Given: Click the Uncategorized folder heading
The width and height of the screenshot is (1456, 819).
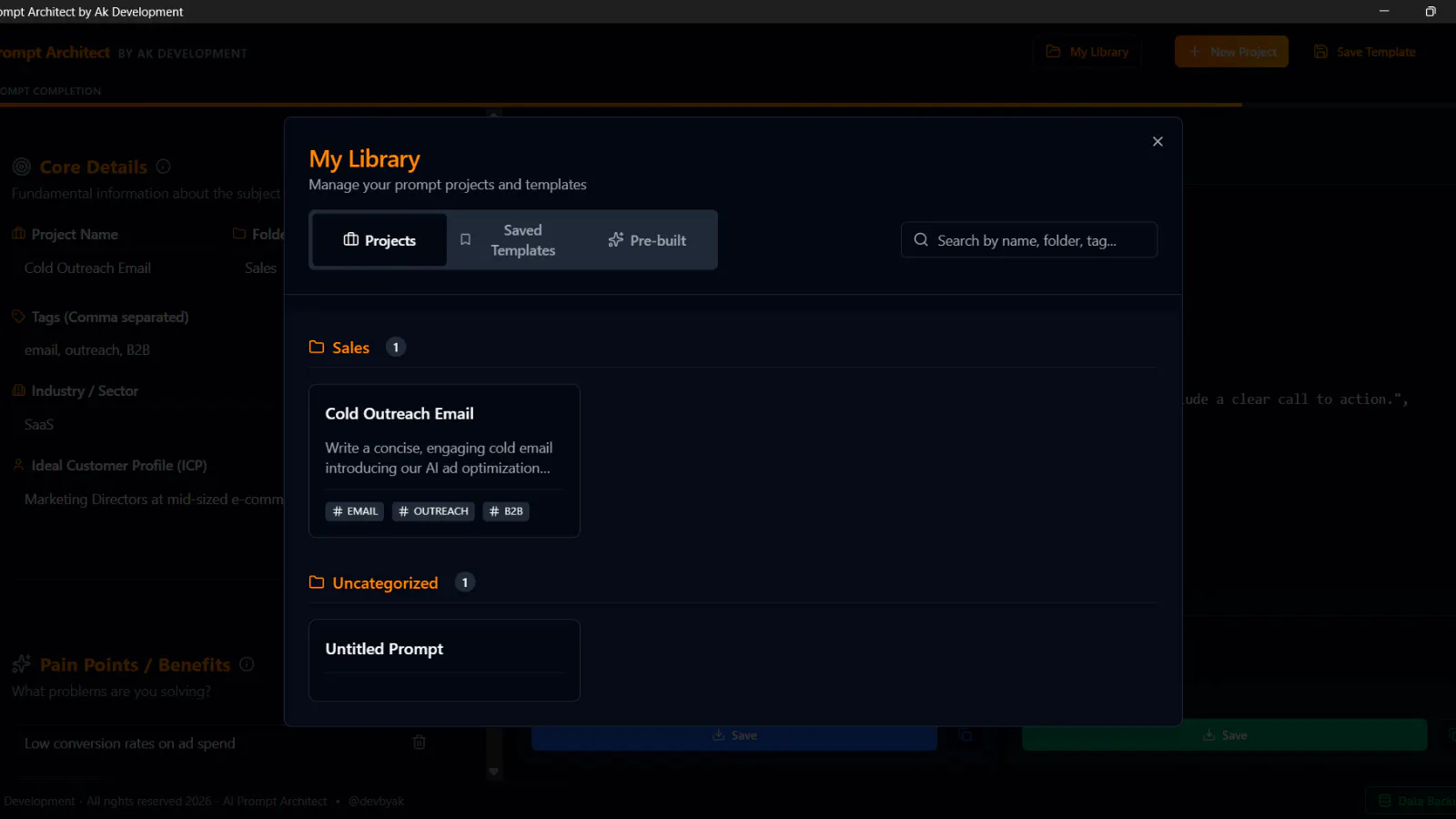Looking at the screenshot, I should click(385, 583).
